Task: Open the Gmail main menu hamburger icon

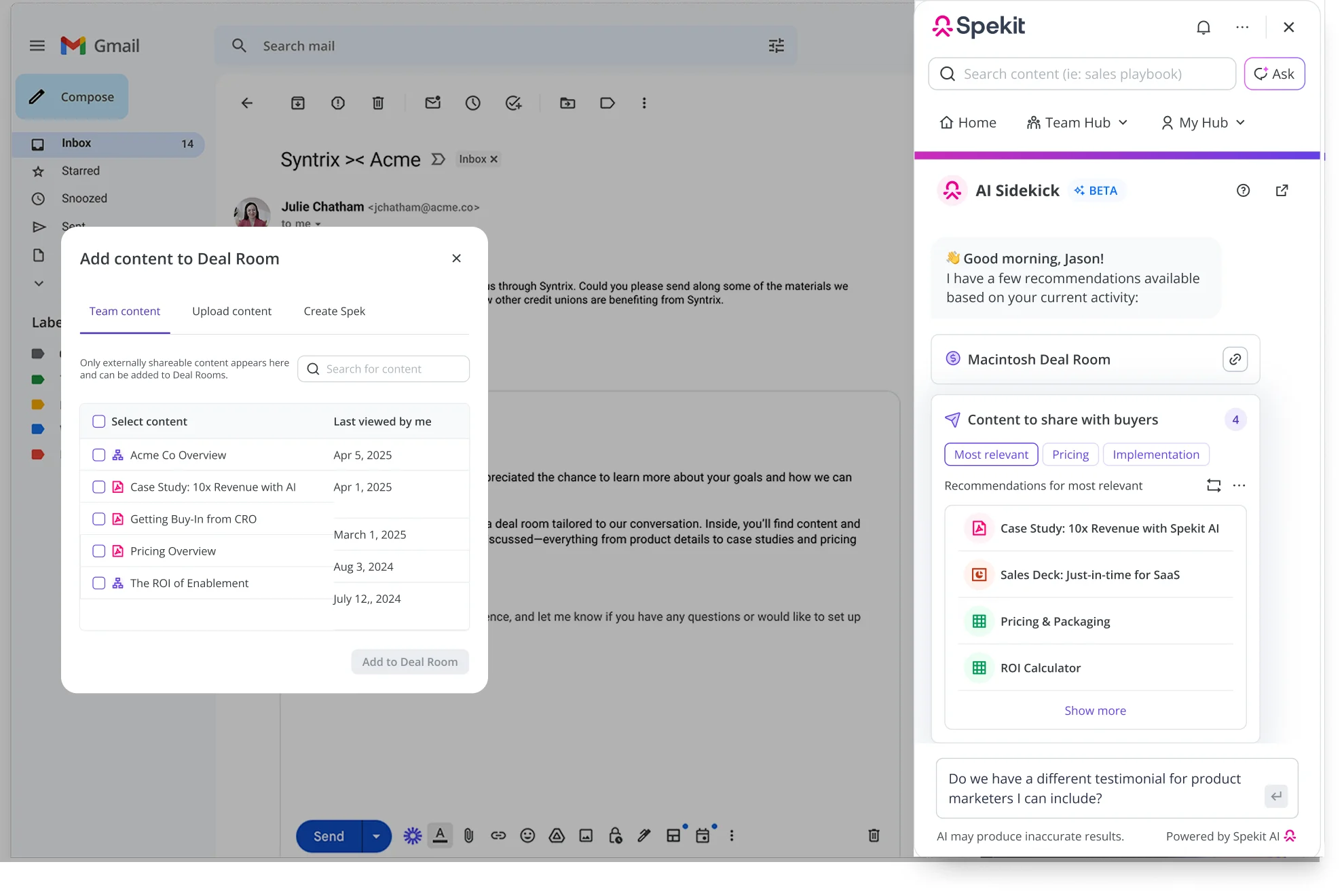Action: (x=37, y=45)
